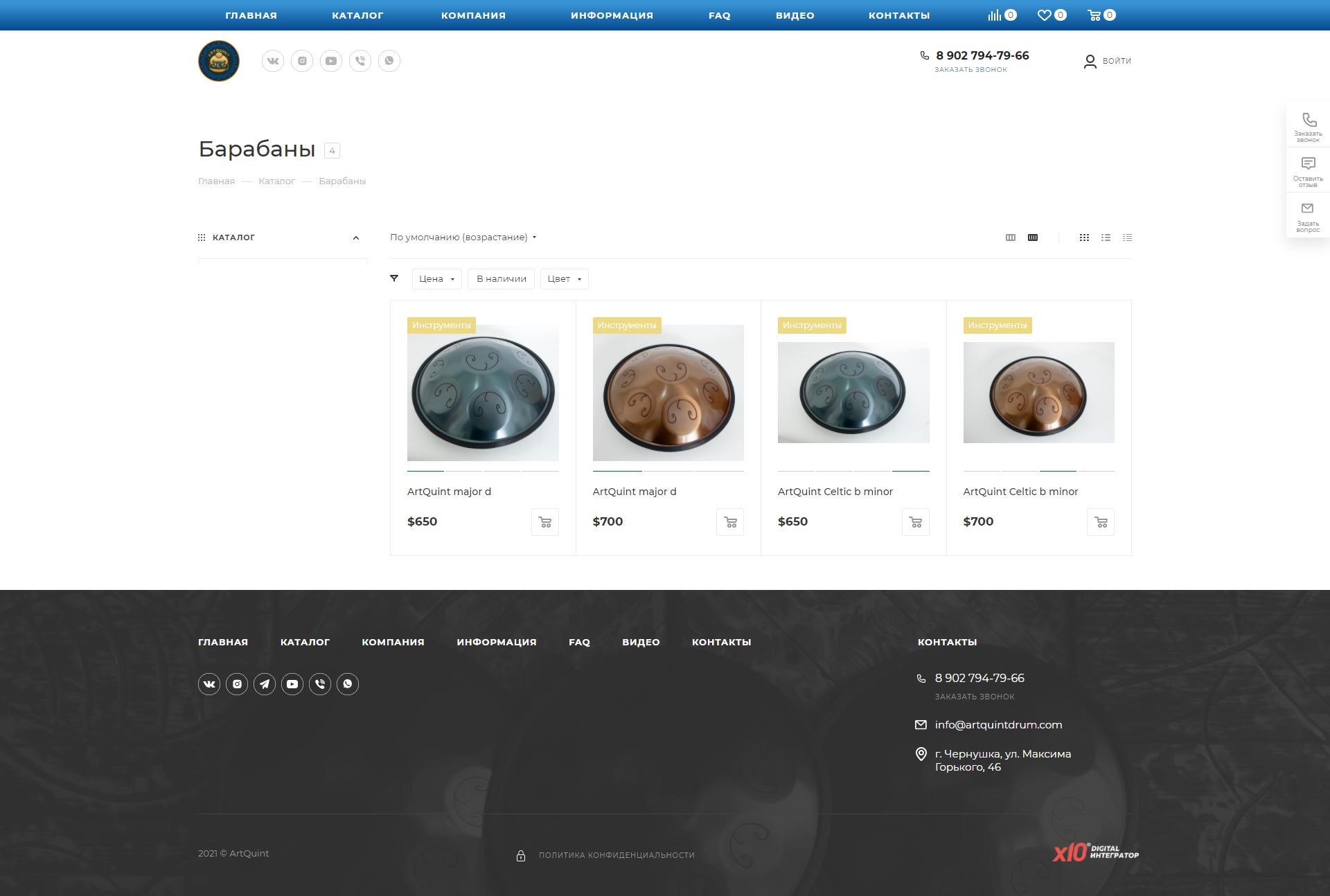This screenshot has height=896, width=1330.
Task: Open FAQ in top navigation
Action: click(719, 15)
